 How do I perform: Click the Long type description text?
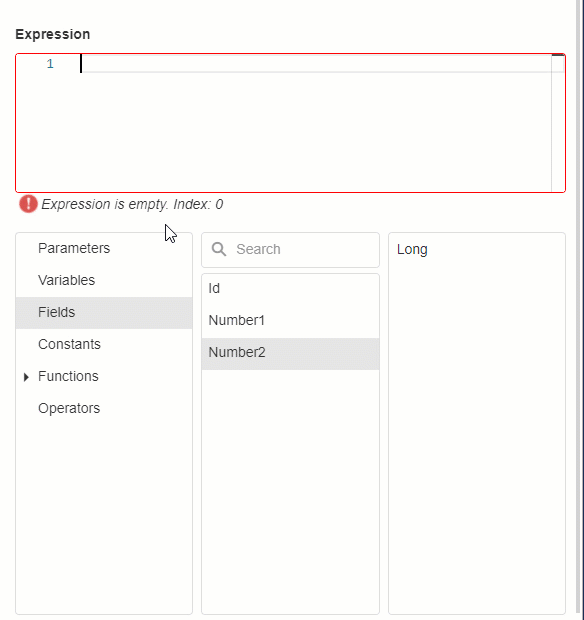coord(412,250)
